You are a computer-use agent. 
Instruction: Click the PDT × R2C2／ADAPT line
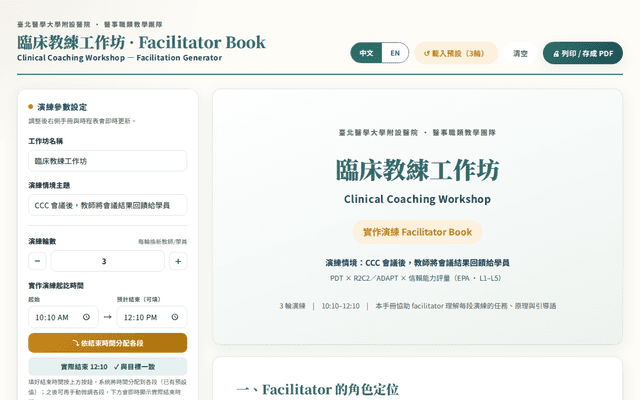tap(415, 278)
